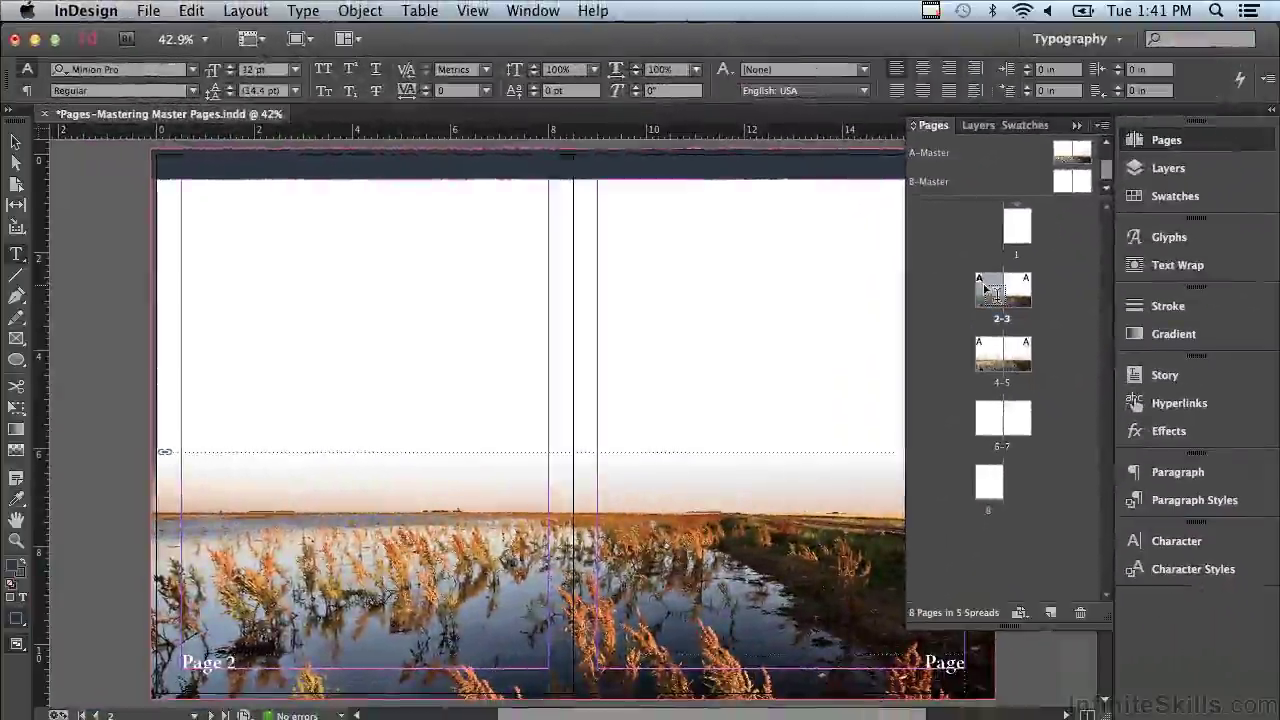
Task: Click the Spotlight search icon
Action: tap(1217, 11)
